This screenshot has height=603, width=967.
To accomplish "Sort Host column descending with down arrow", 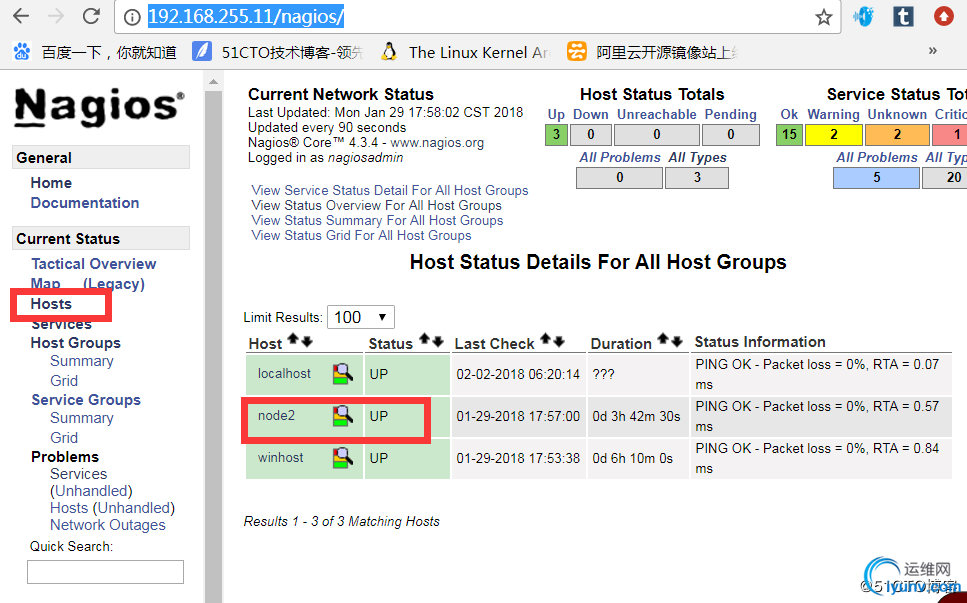I will tap(307, 341).
